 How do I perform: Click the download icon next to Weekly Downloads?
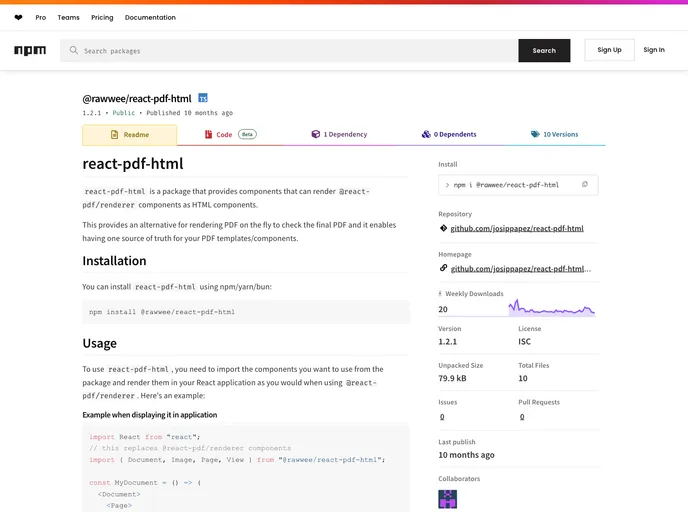[440, 294]
